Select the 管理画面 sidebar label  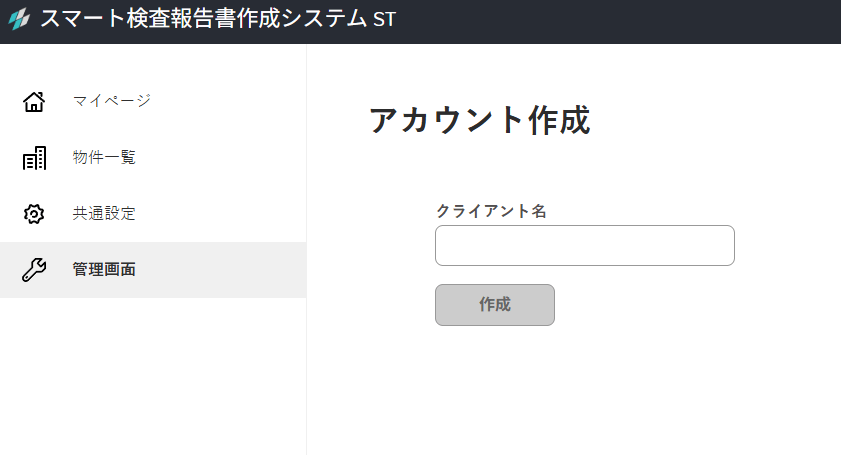104,270
